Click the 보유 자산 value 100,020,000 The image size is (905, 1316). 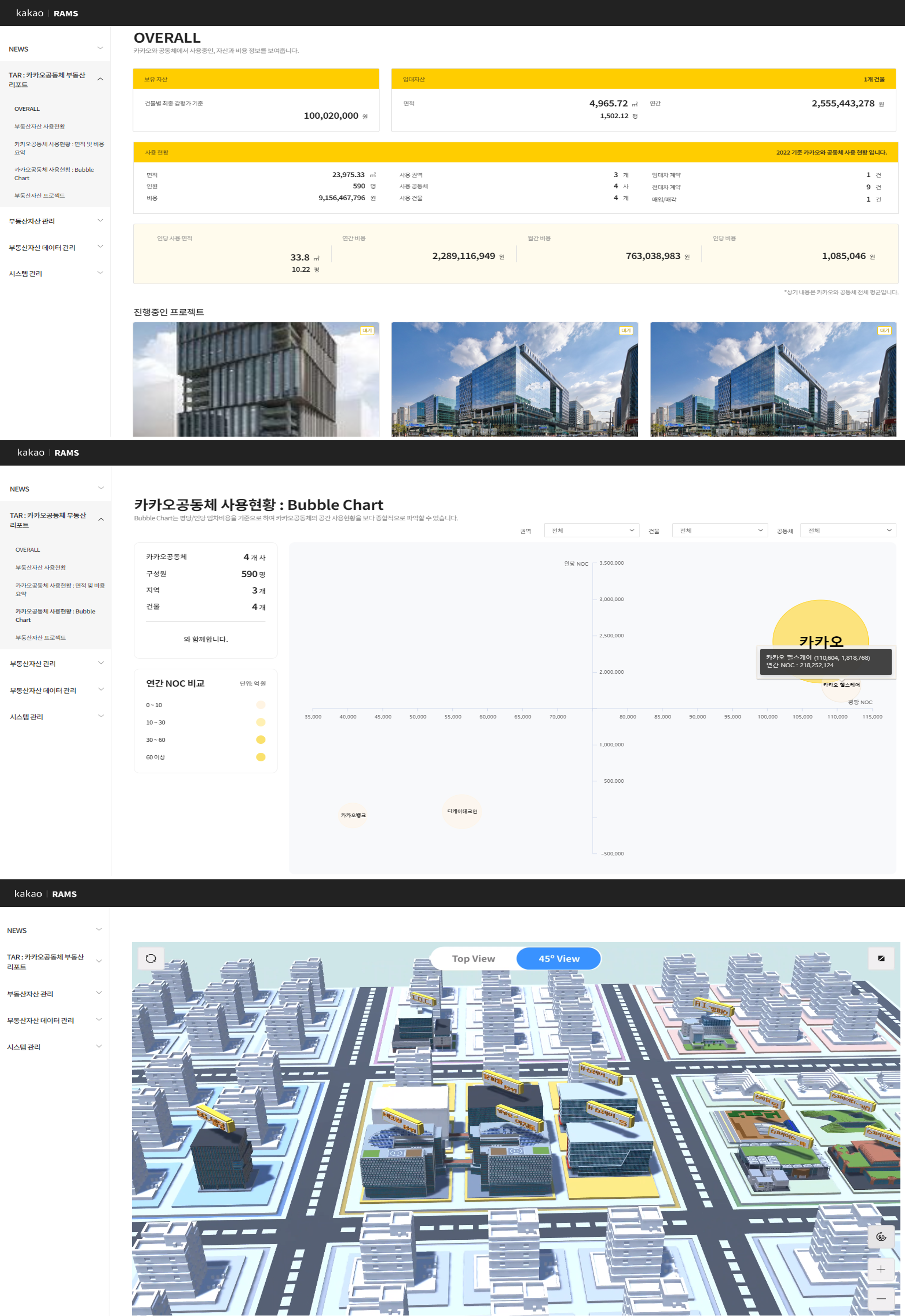point(331,116)
